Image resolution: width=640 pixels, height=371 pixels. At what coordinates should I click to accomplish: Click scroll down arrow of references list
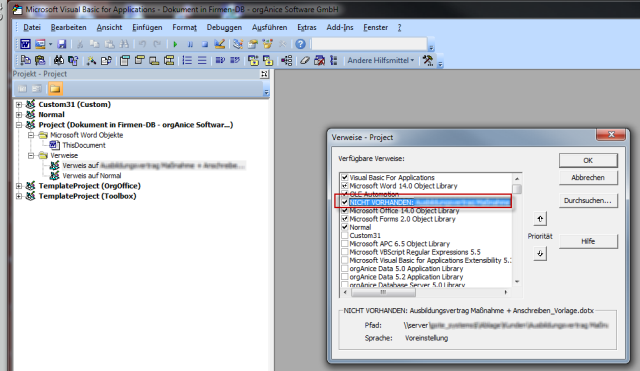click(517, 282)
